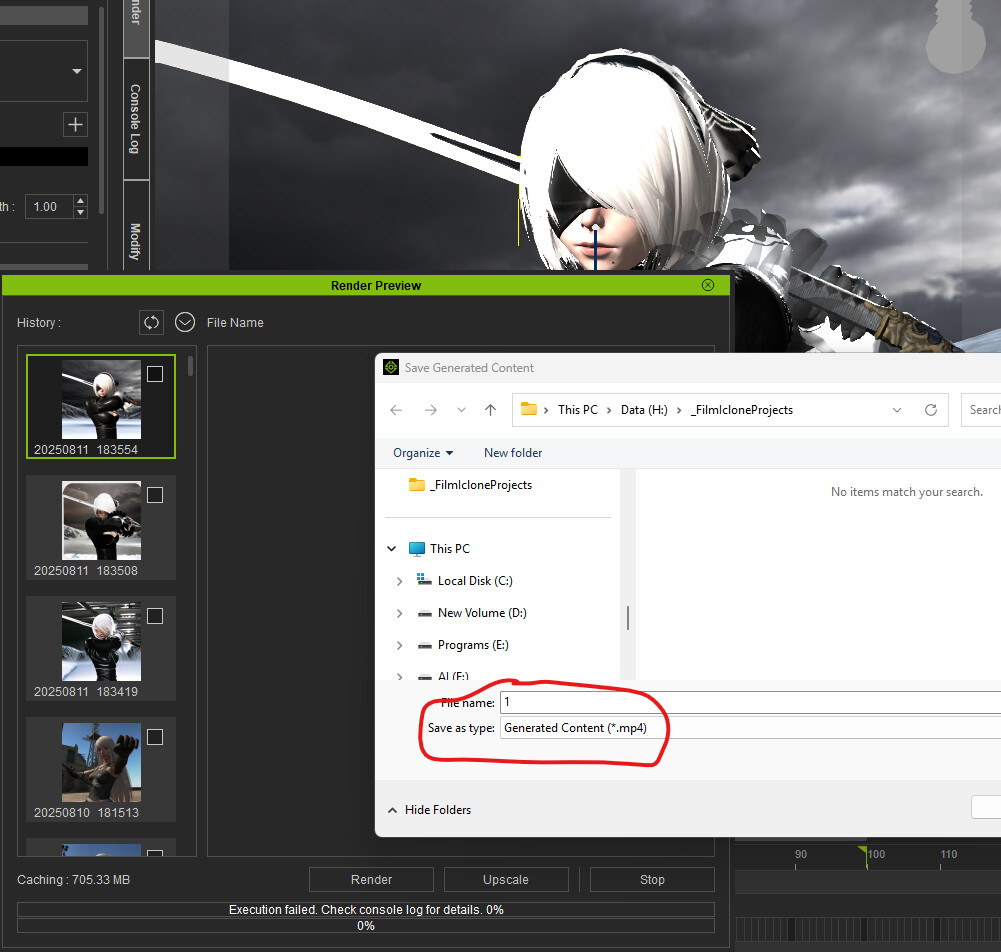Go forward in save dialog
This screenshot has height=952, width=1001.
(431, 410)
